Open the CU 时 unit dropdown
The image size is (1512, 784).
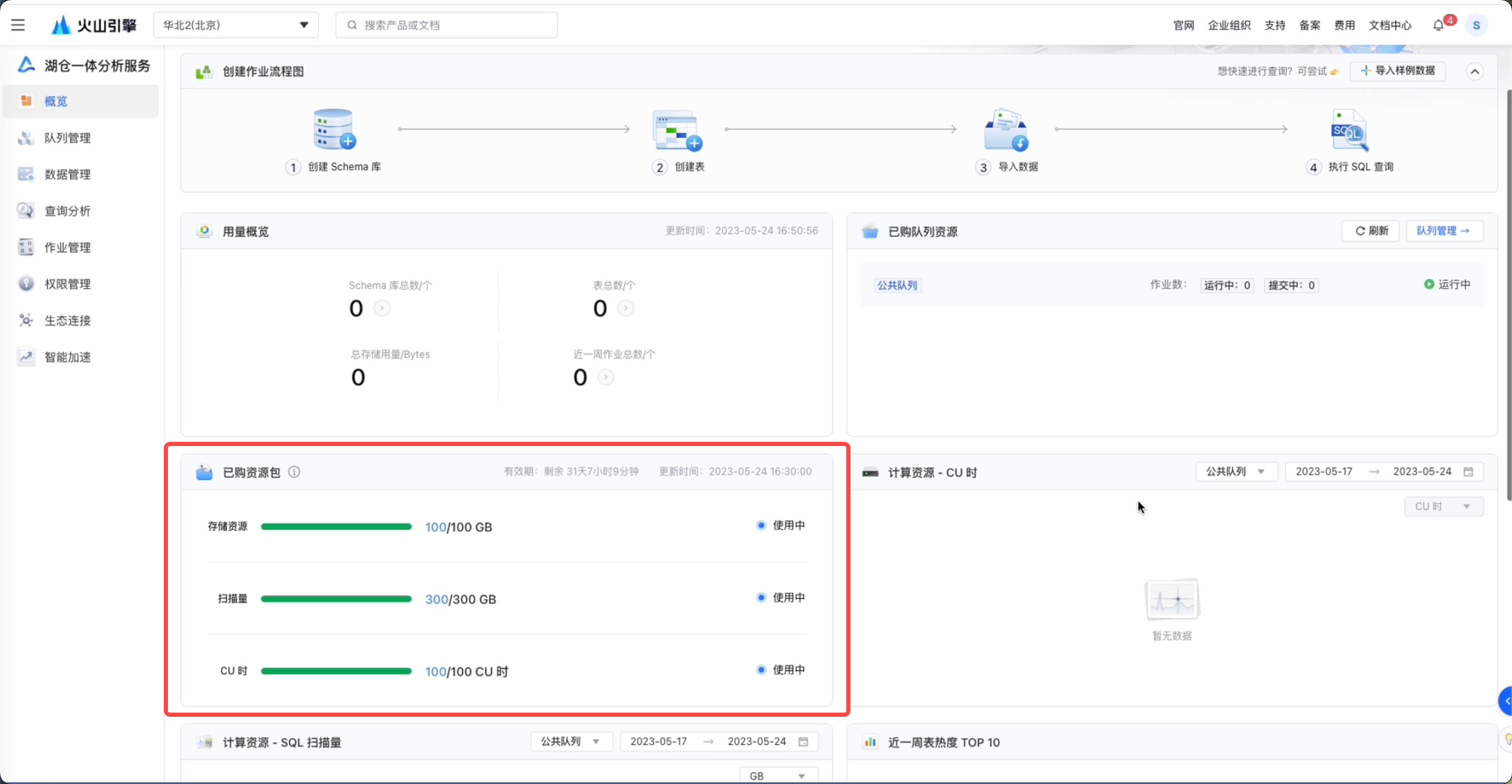1443,506
